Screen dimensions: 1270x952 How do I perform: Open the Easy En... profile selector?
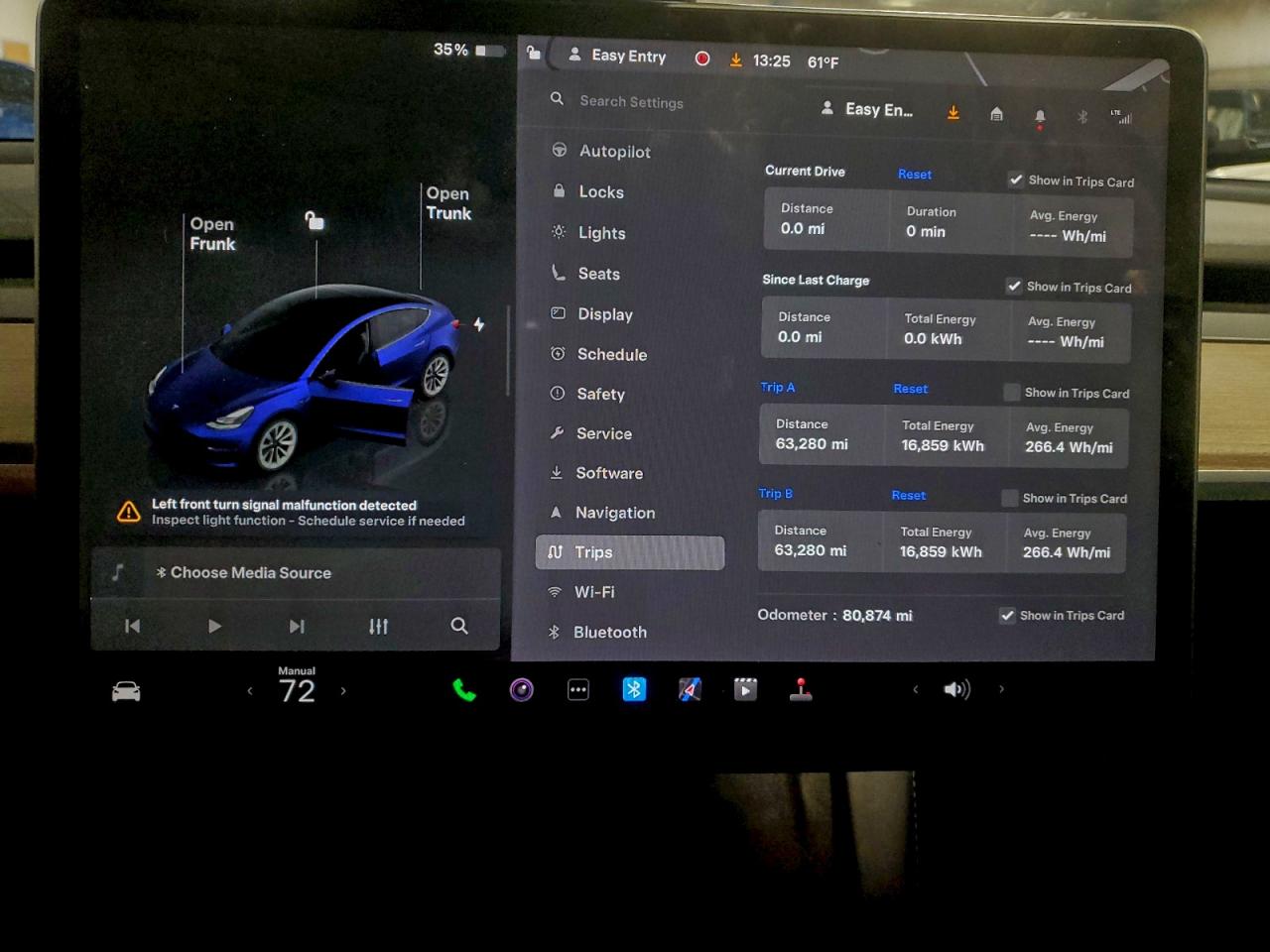click(867, 109)
